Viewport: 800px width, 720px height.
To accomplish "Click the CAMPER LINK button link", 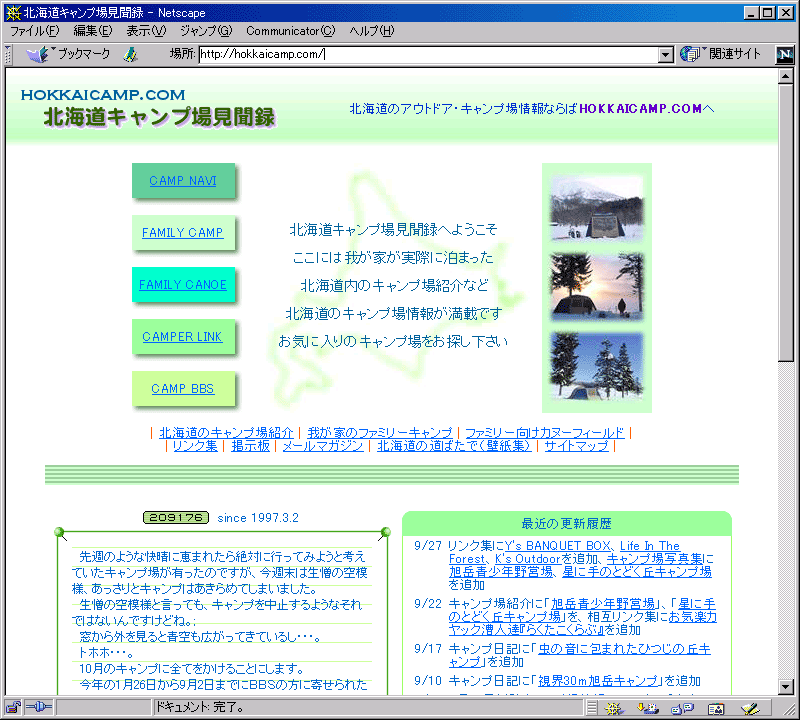I will point(183,337).
